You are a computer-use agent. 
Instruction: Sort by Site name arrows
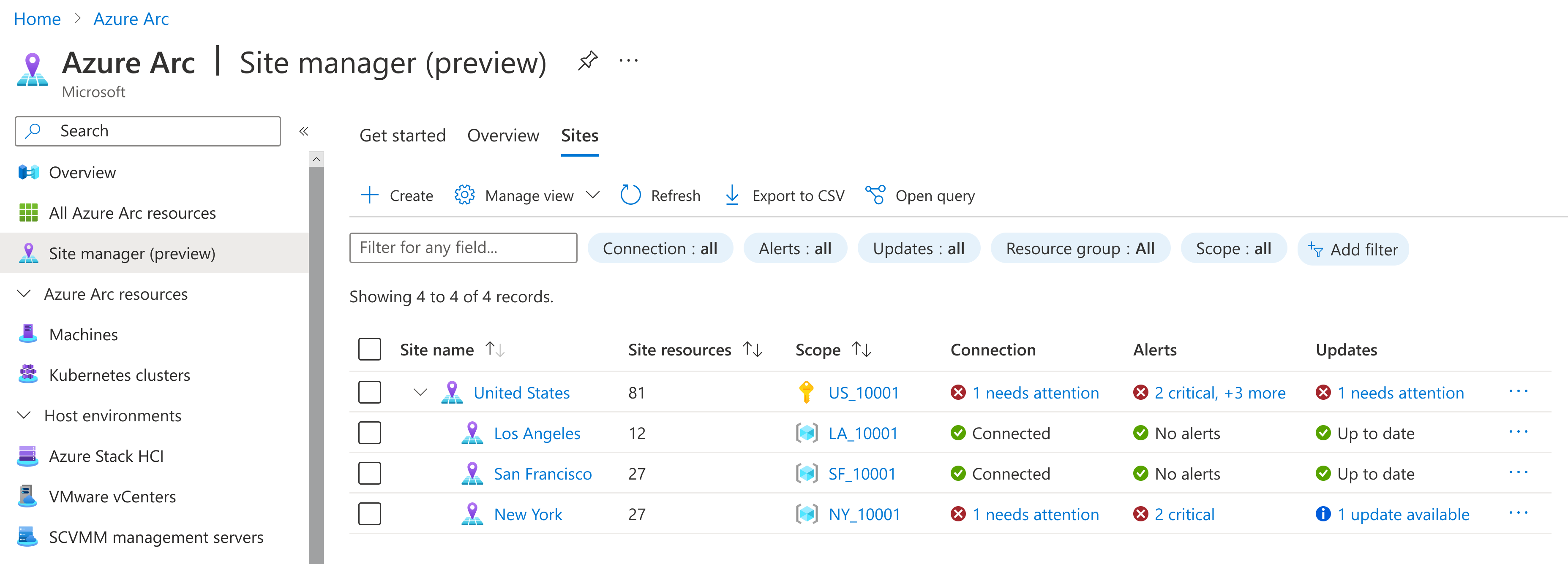pos(494,349)
